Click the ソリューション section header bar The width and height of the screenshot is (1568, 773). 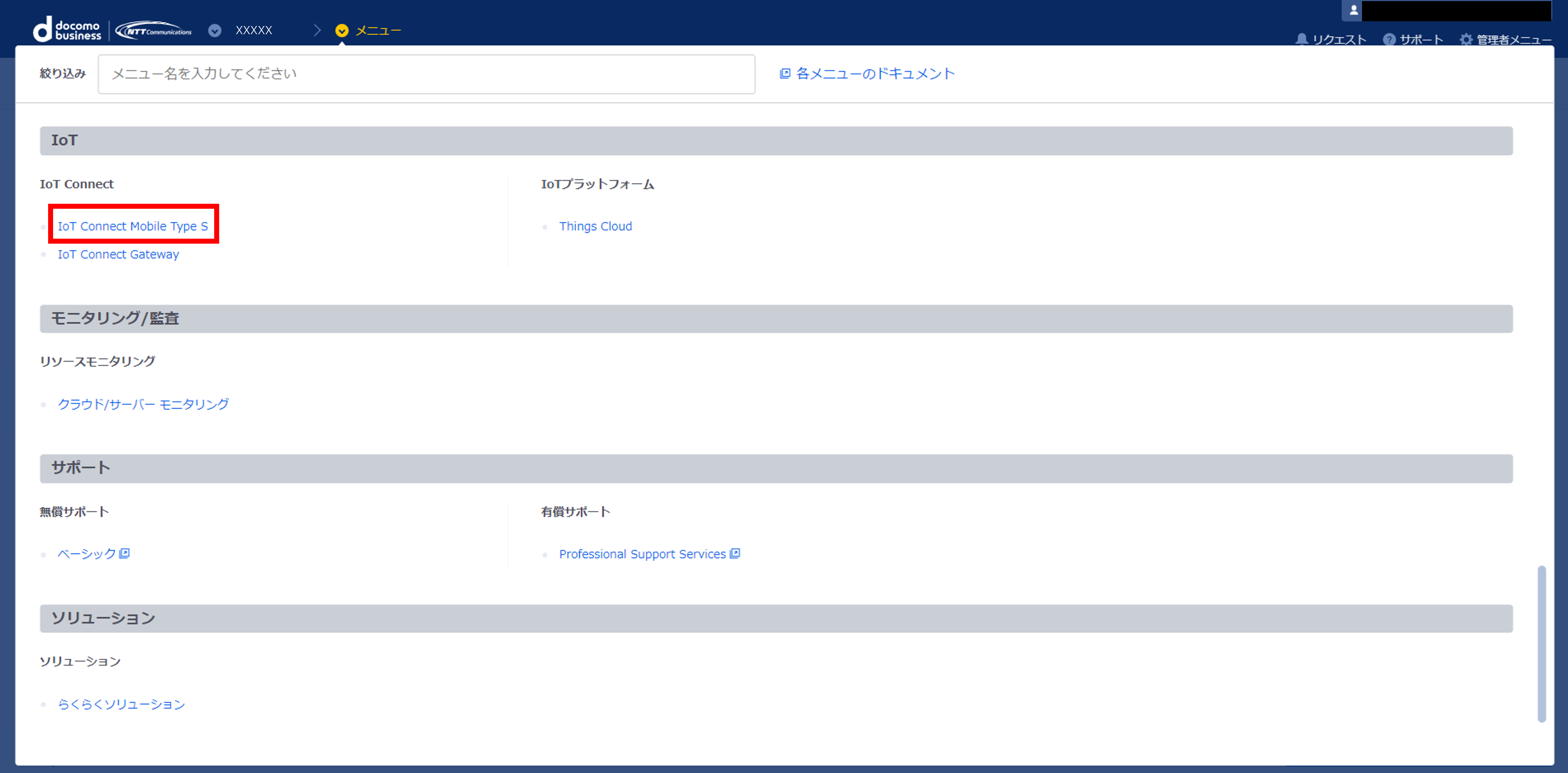pyautogui.click(x=776, y=618)
